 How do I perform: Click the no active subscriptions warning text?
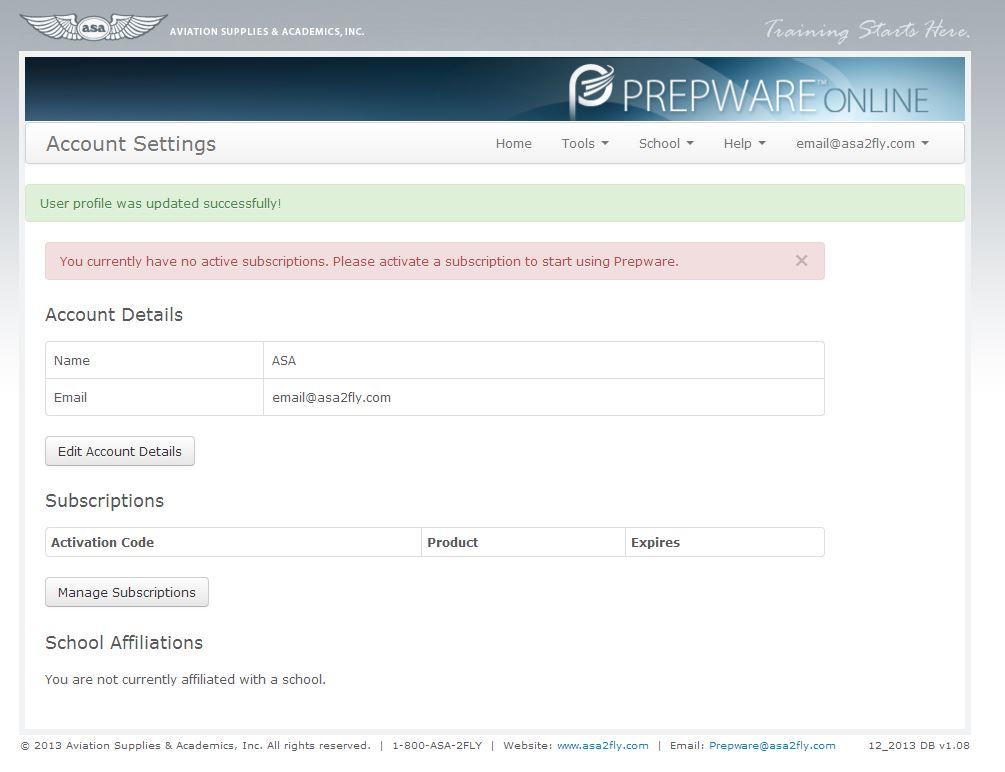click(x=369, y=262)
